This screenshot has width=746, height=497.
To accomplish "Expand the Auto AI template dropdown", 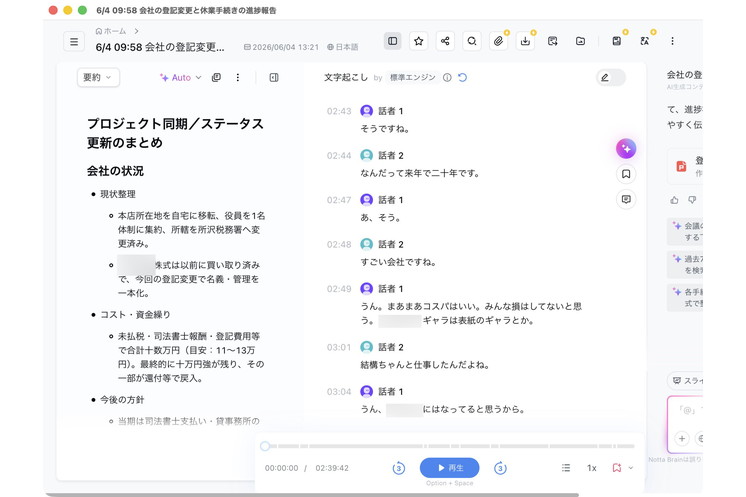I will pos(180,78).
